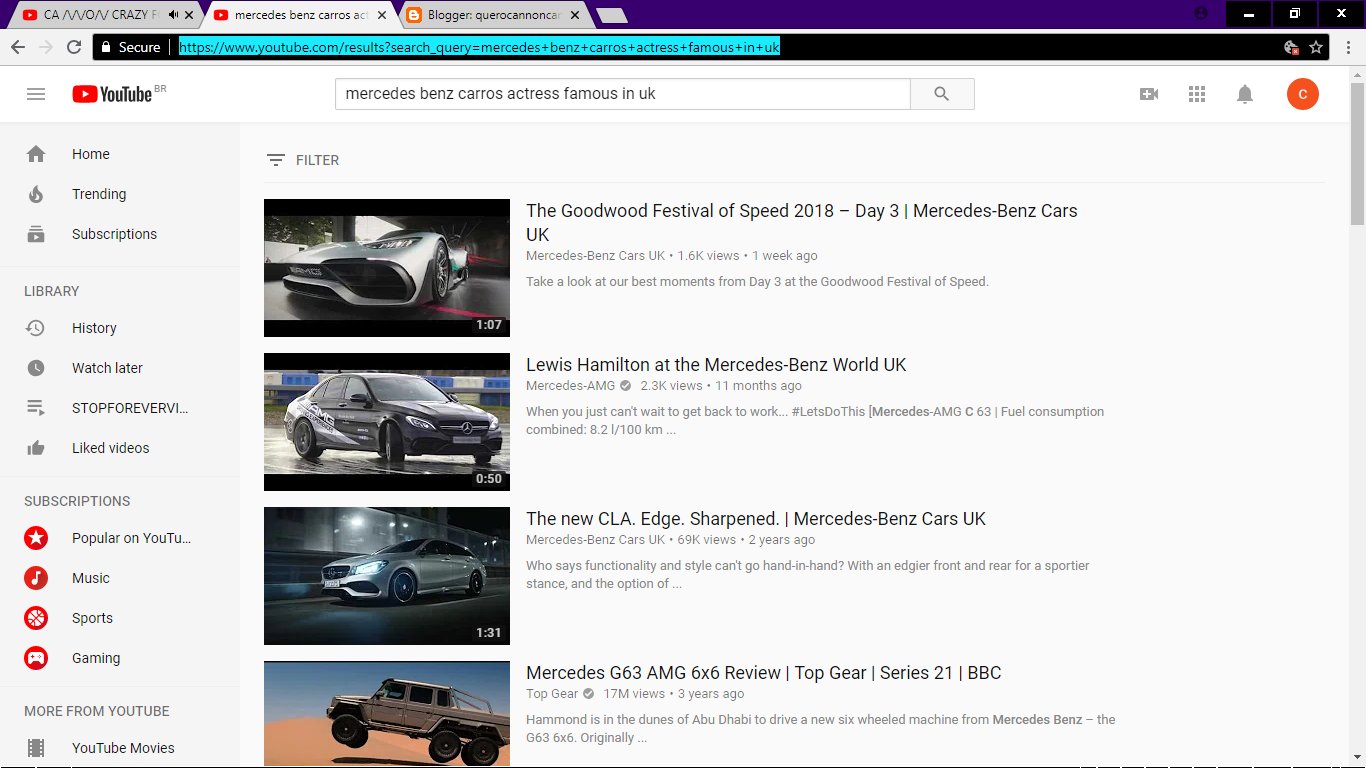This screenshot has width=1366, height=768.
Task: Click 'Take a look at our best moments' description
Action: pos(757,282)
